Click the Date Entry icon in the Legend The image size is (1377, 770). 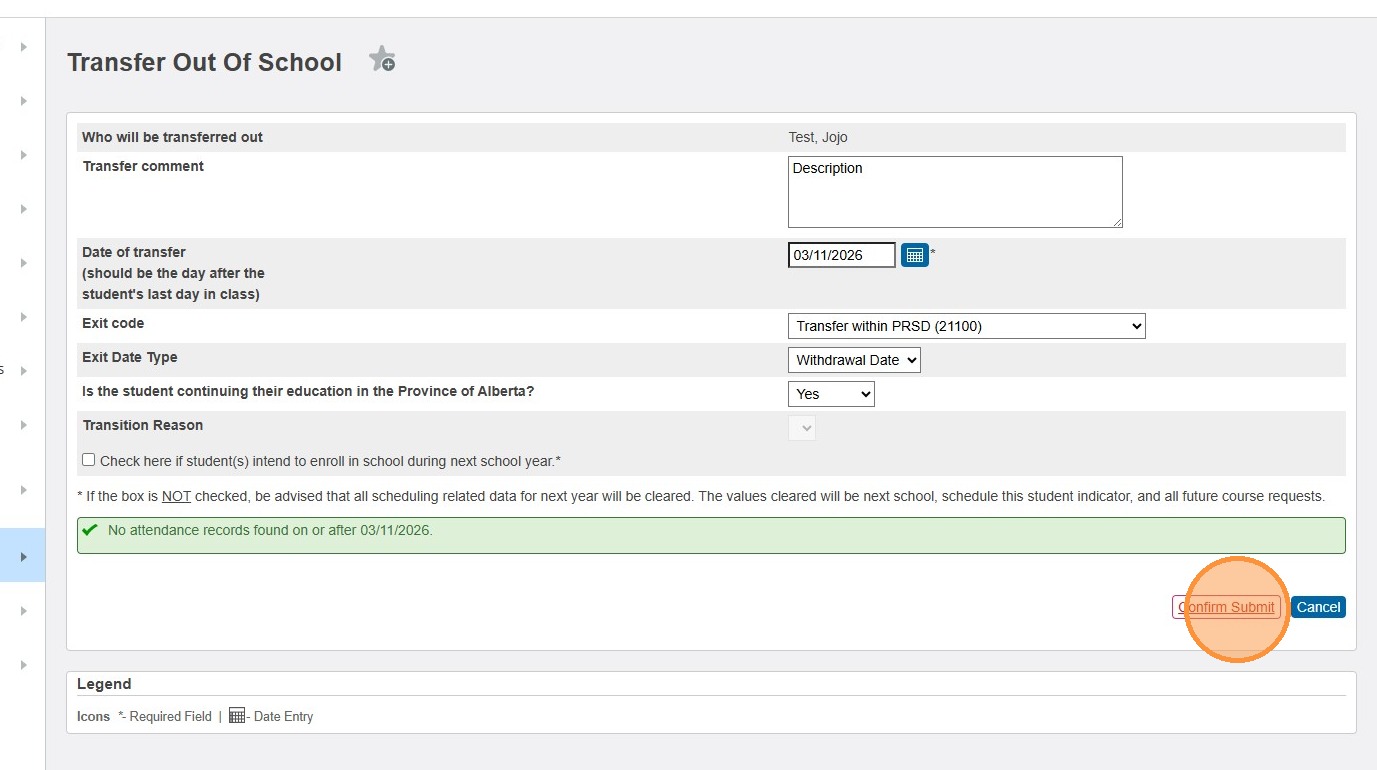coord(237,716)
